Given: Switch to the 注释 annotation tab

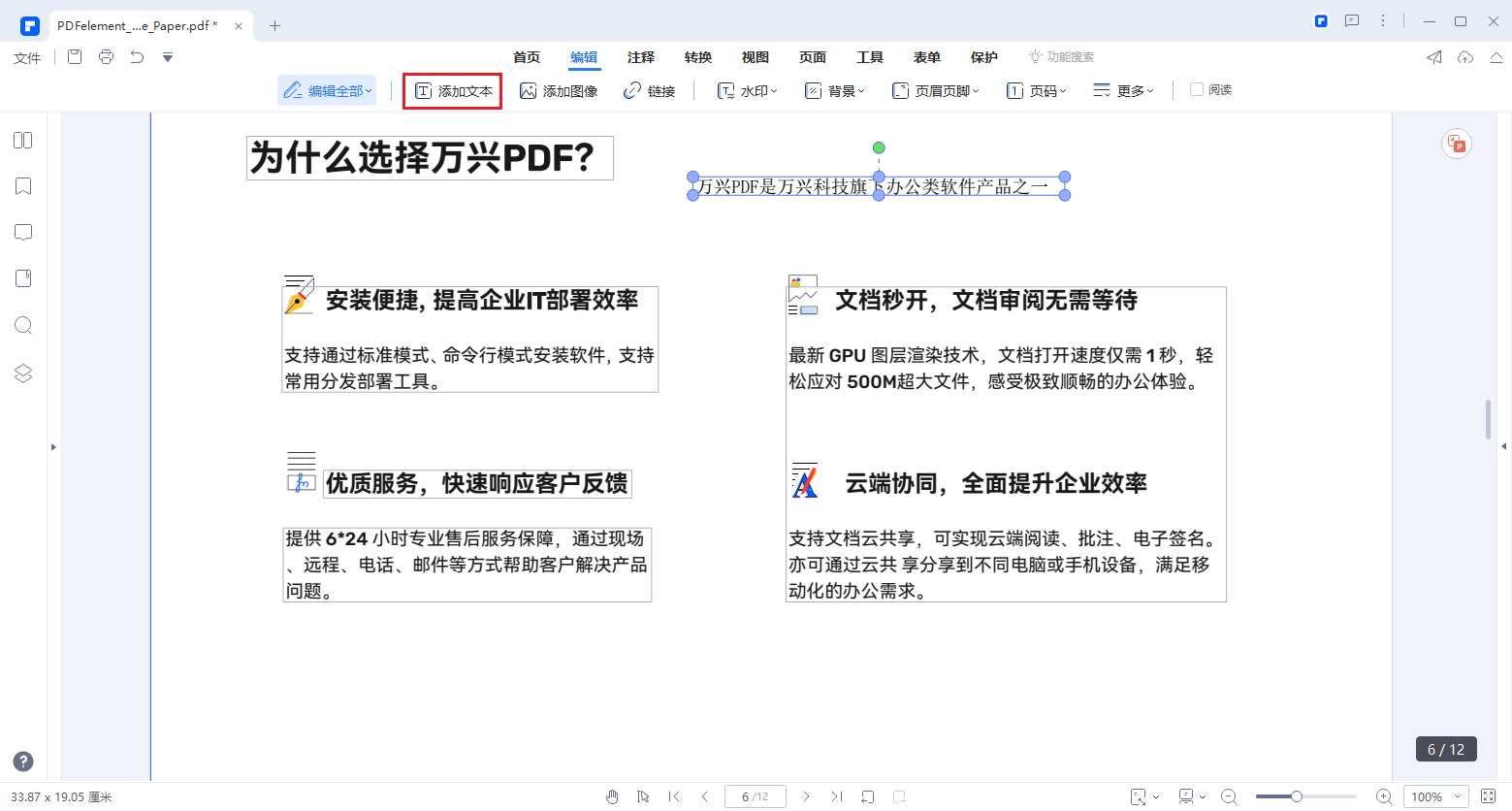Looking at the screenshot, I should click(x=640, y=57).
